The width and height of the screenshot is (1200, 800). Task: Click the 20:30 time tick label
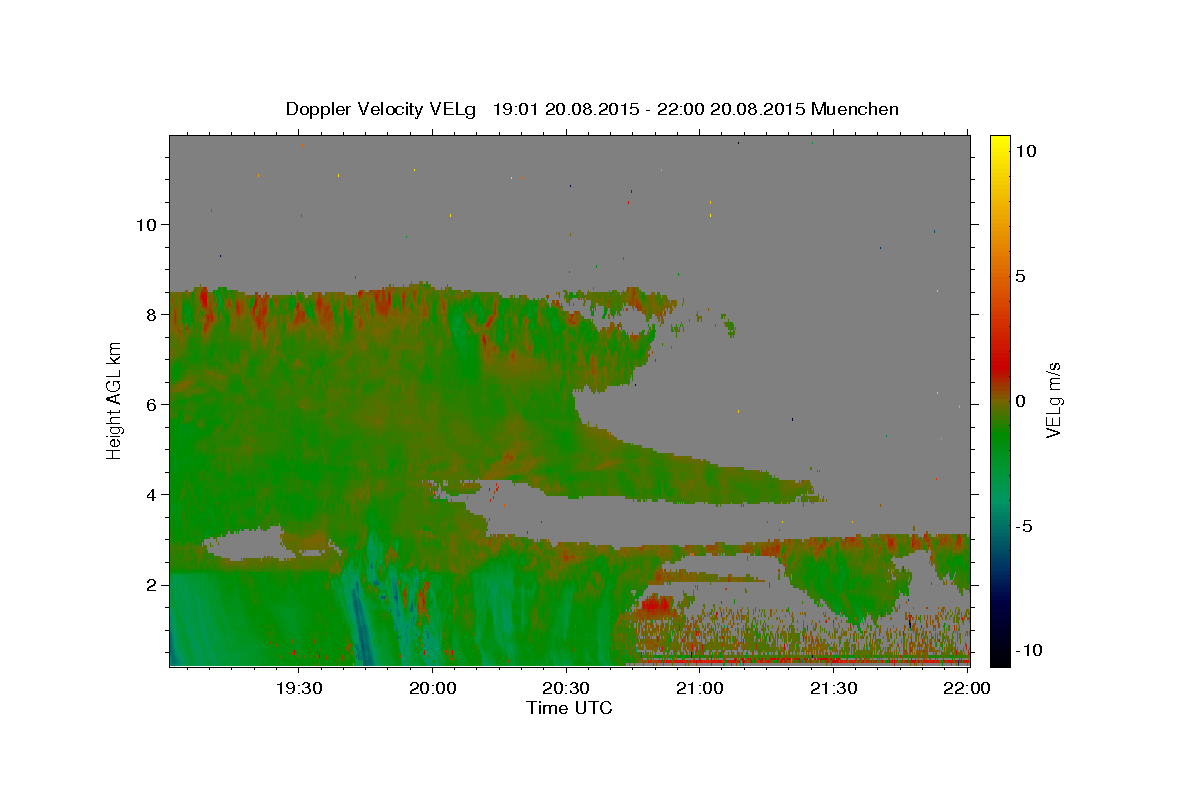566,689
